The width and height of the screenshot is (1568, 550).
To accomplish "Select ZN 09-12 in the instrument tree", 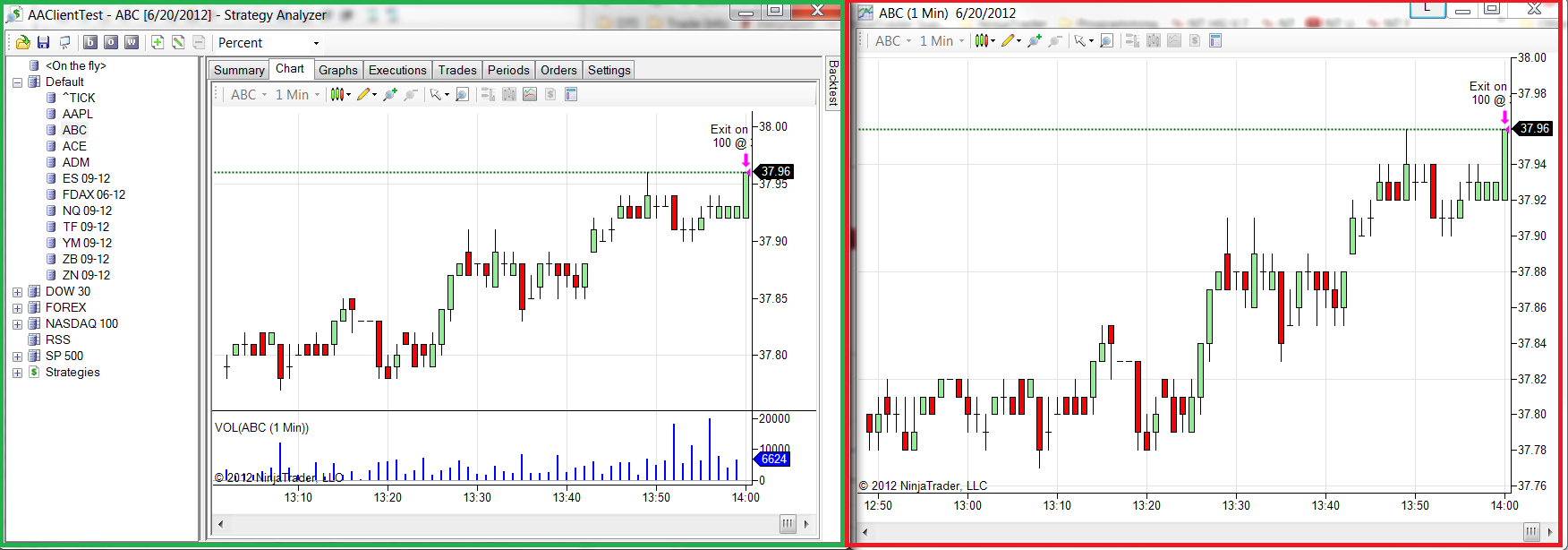I will (x=86, y=275).
